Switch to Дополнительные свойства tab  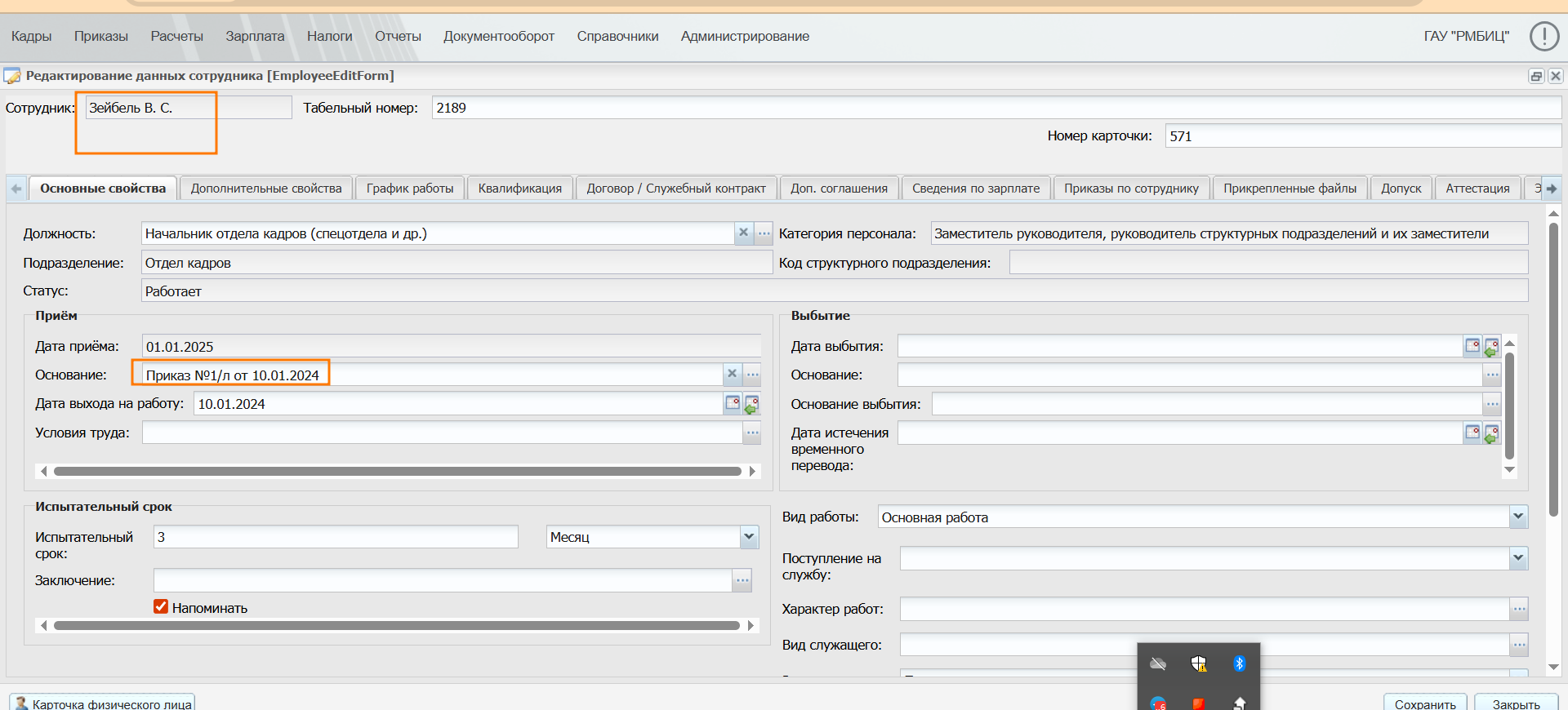tap(266, 188)
